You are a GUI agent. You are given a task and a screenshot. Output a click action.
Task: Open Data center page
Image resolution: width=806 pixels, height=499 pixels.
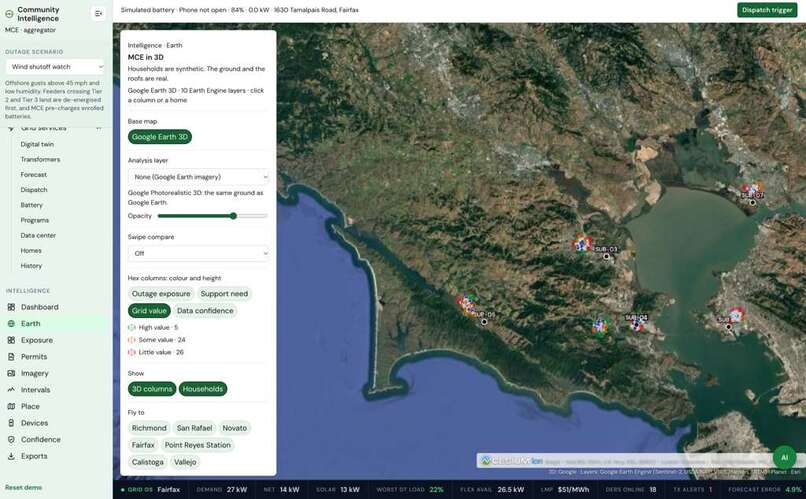tap(38, 235)
